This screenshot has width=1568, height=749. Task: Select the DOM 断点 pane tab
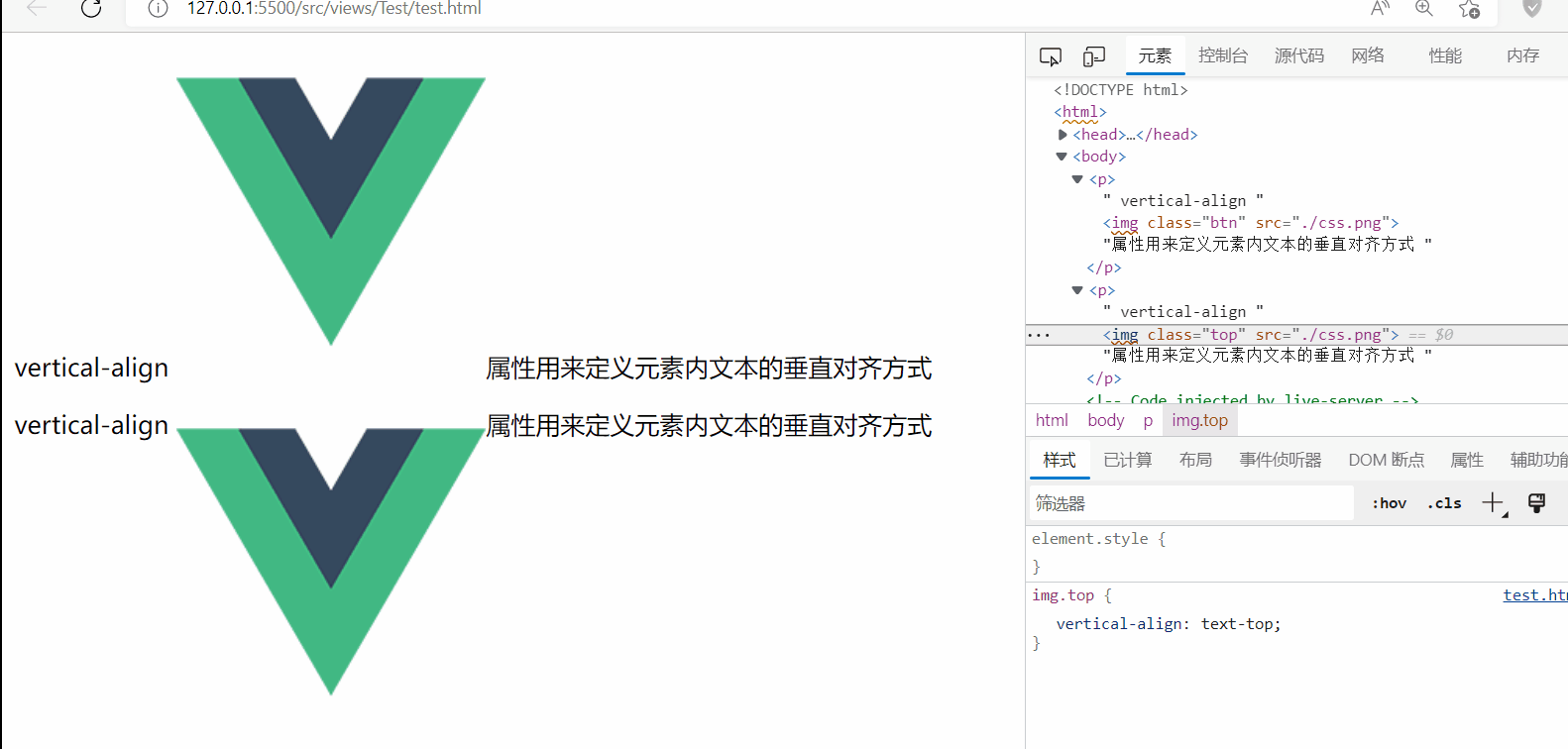click(1387, 460)
